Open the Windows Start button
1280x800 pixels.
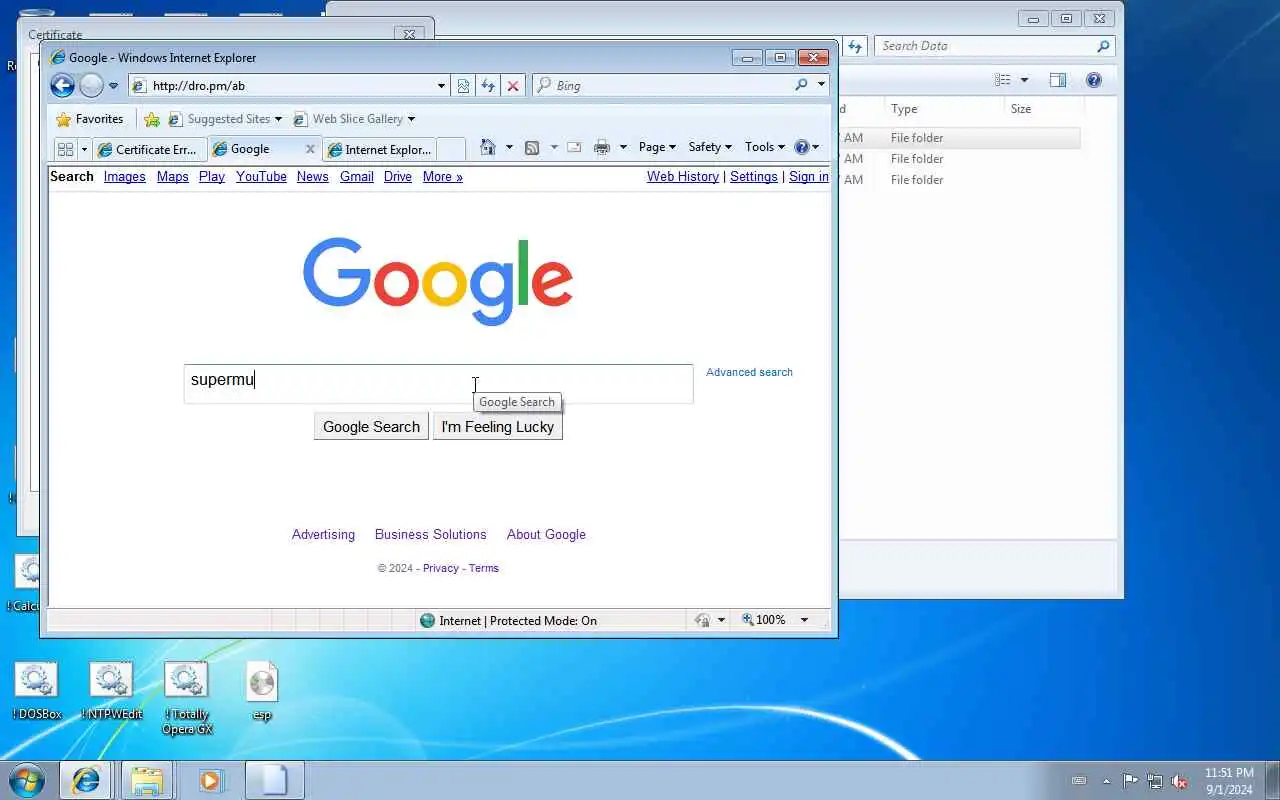point(27,780)
